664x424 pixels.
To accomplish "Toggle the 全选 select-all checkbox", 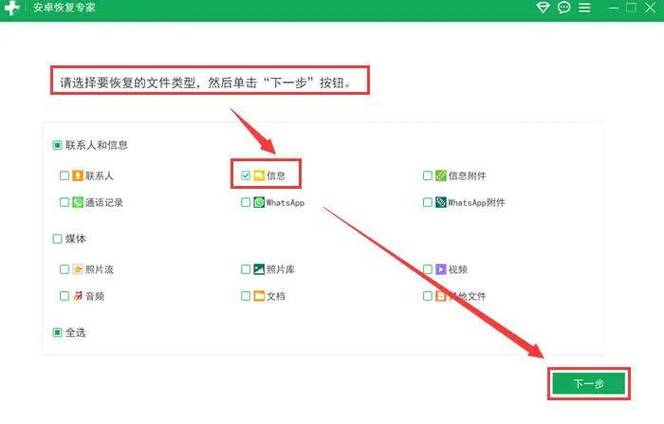I will 57,333.
